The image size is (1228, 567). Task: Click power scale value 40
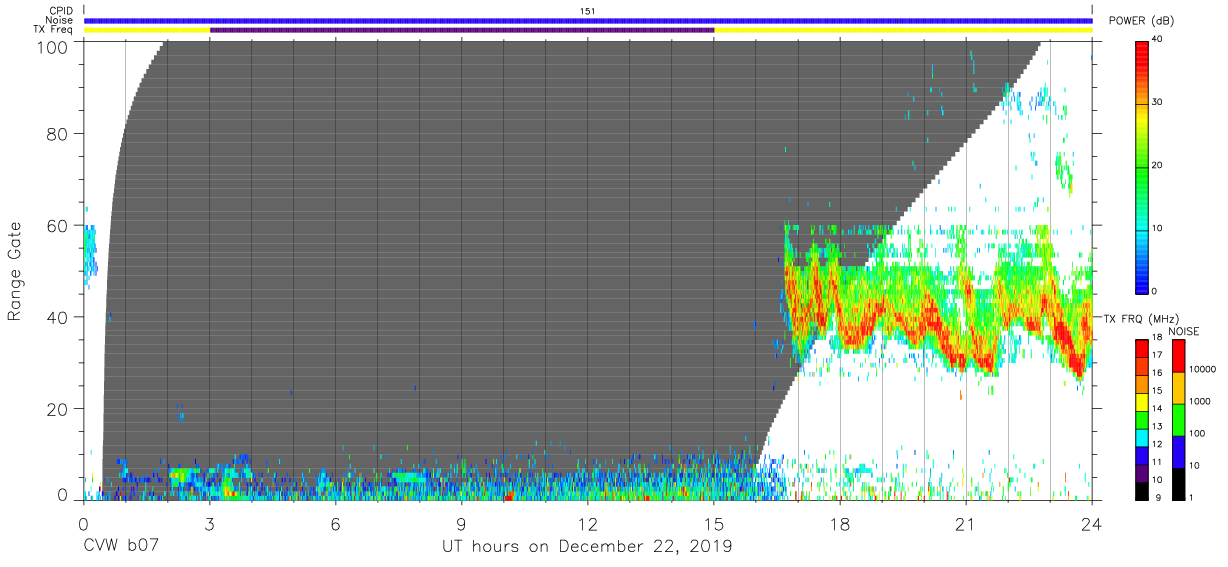tap(1158, 40)
